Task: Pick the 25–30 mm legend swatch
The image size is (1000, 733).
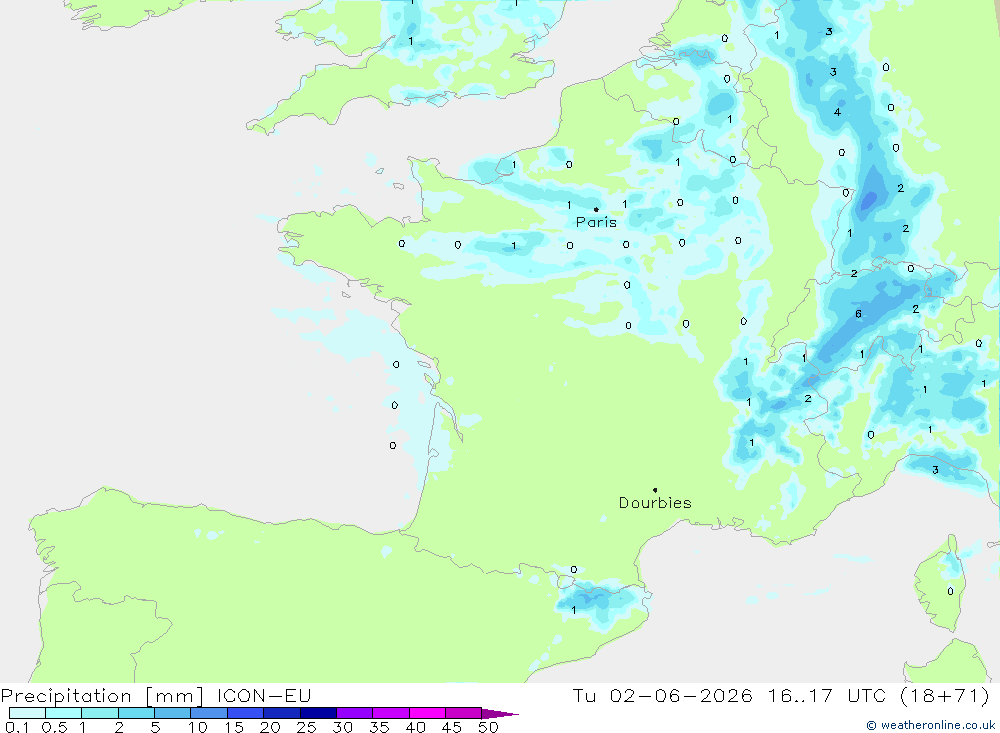Action: pos(318,713)
